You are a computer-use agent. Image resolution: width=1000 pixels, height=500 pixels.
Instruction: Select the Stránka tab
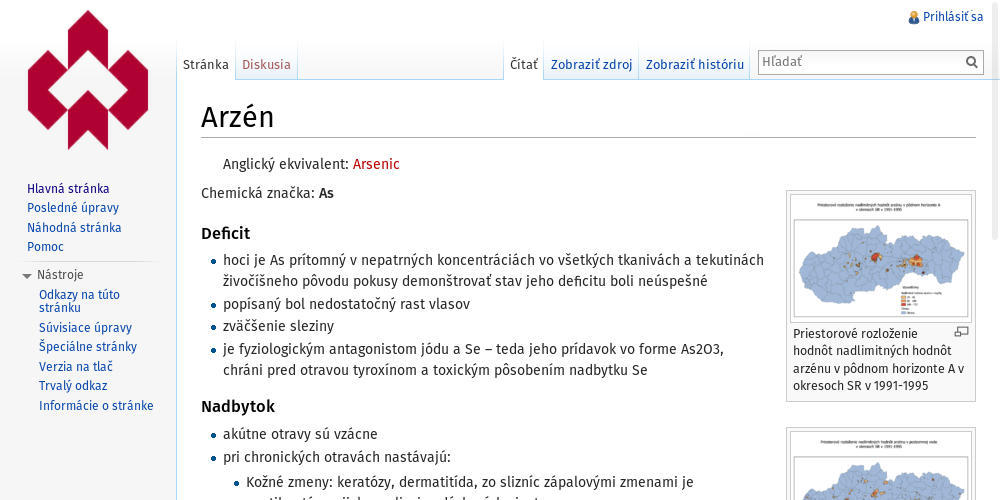[206, 64]
